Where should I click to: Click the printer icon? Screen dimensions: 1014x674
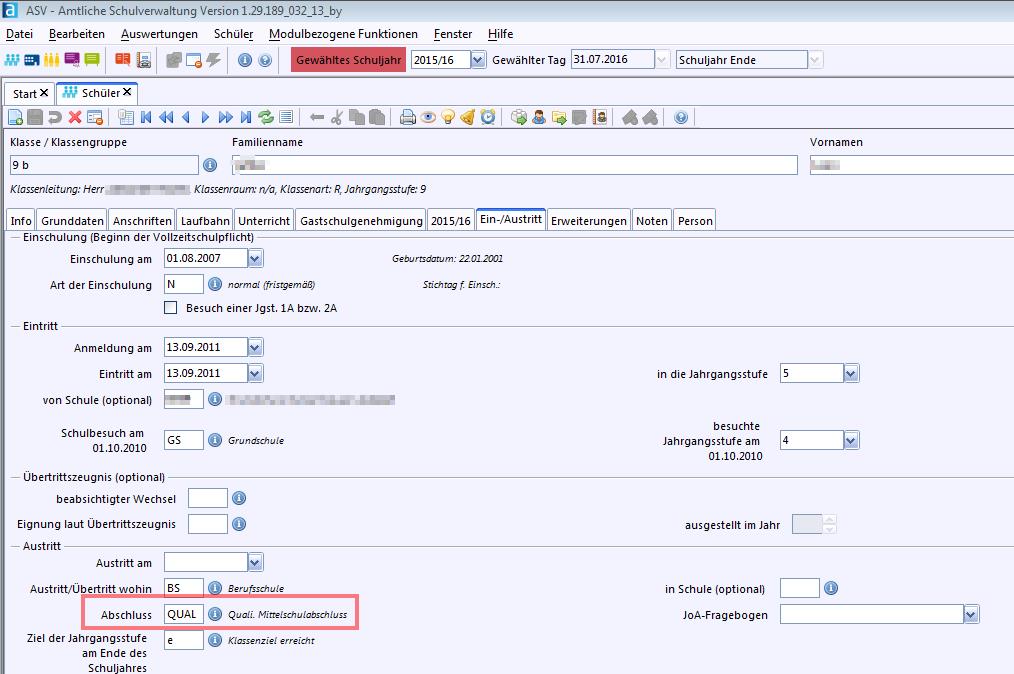pyautogui.click(x=407, y=117)
